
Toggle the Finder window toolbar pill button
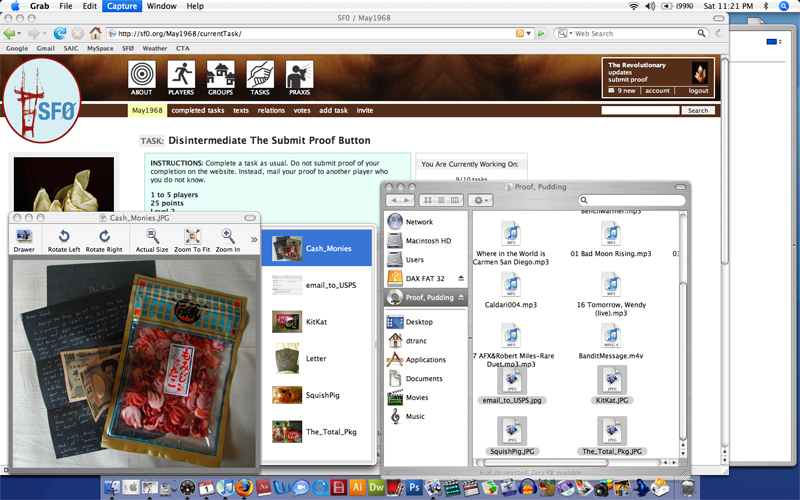tap(680, 187)
